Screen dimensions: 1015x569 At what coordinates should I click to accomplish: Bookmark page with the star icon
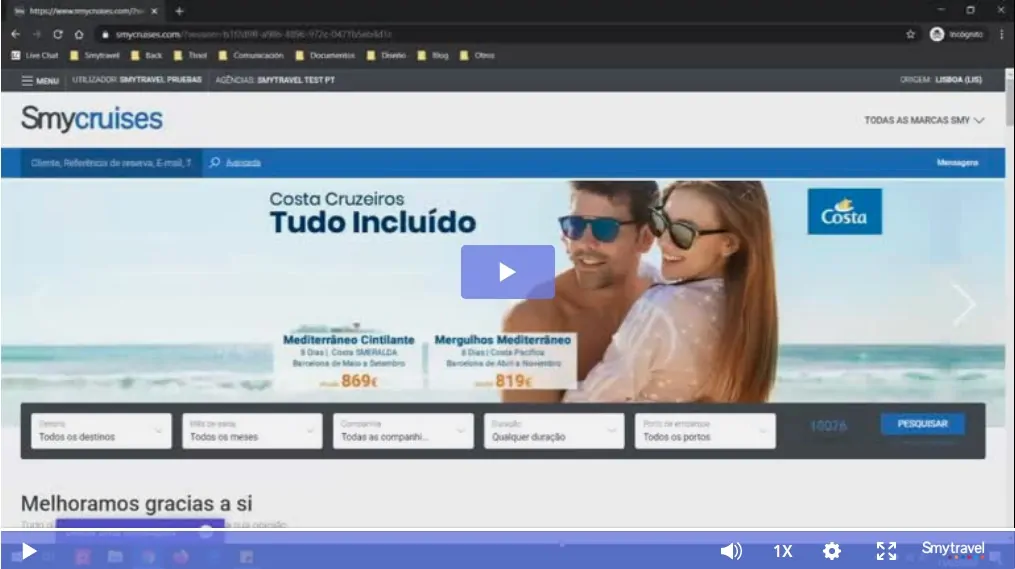pos(910,34)
